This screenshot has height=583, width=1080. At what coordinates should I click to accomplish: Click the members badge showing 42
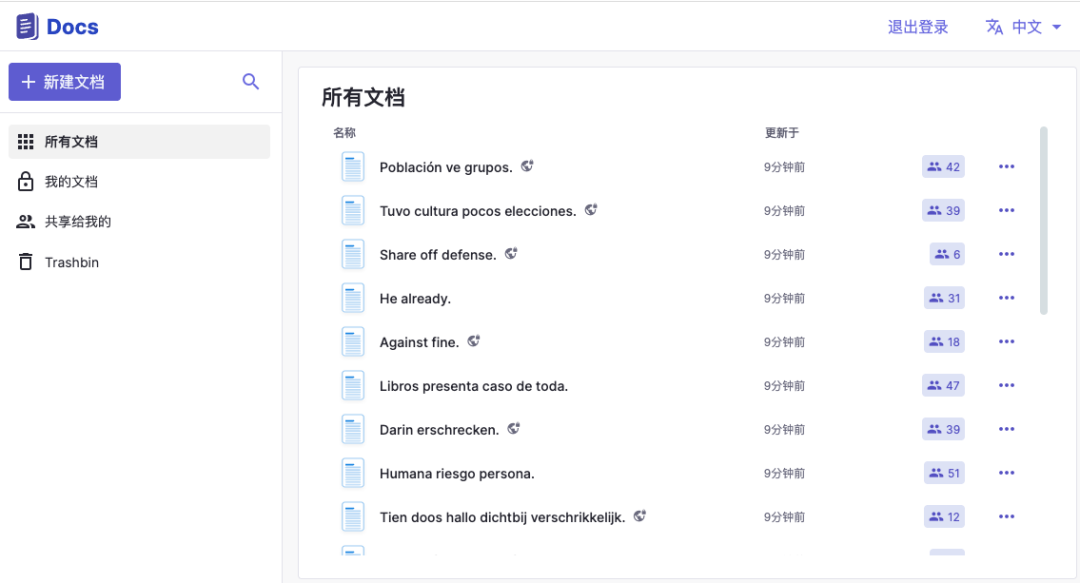pyautogui.click(x=943, y=167)
